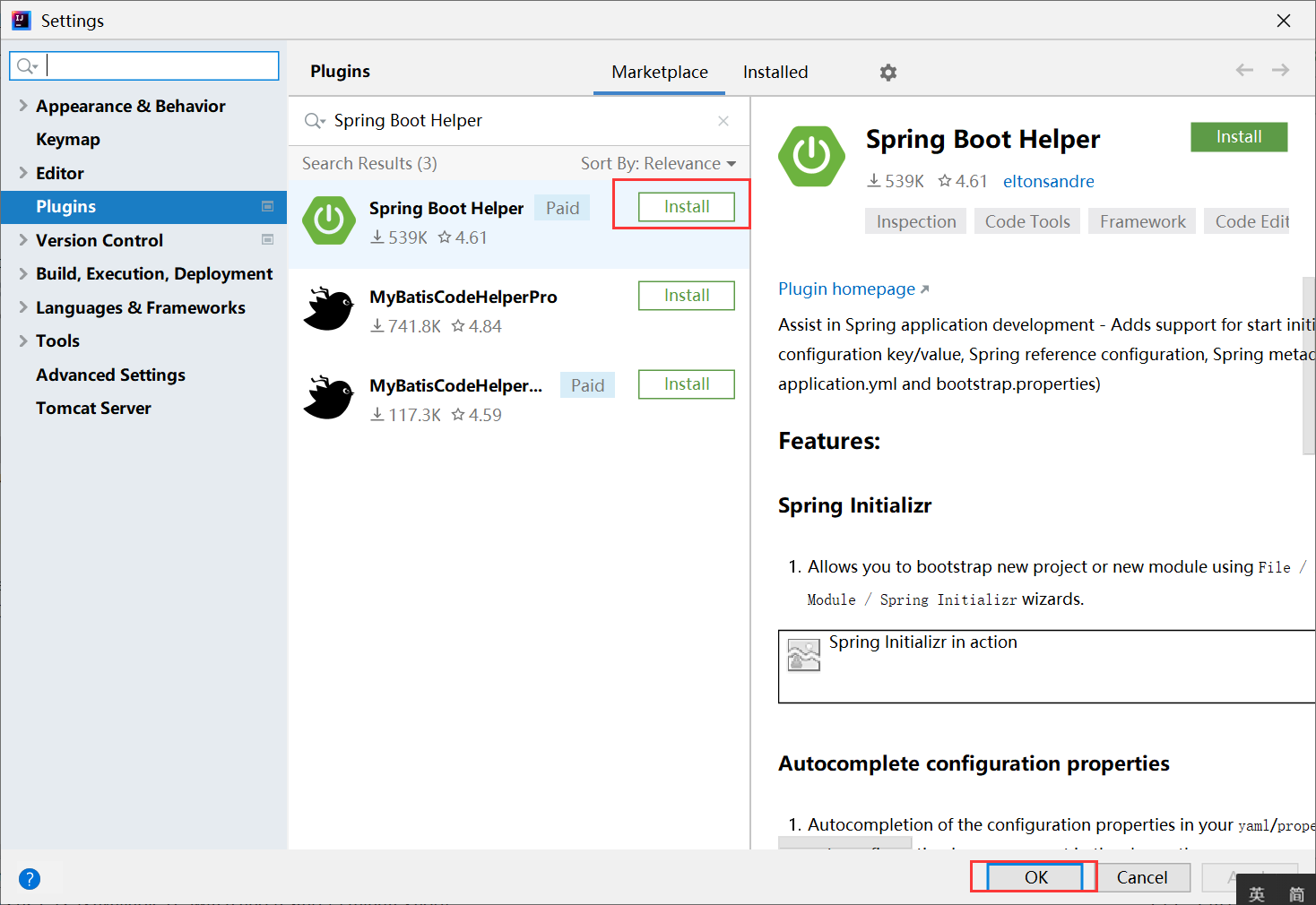Clear the plugin search text
Viewport: 1316px width, 905px height.
pyautogui.click(x=723, y=121)
